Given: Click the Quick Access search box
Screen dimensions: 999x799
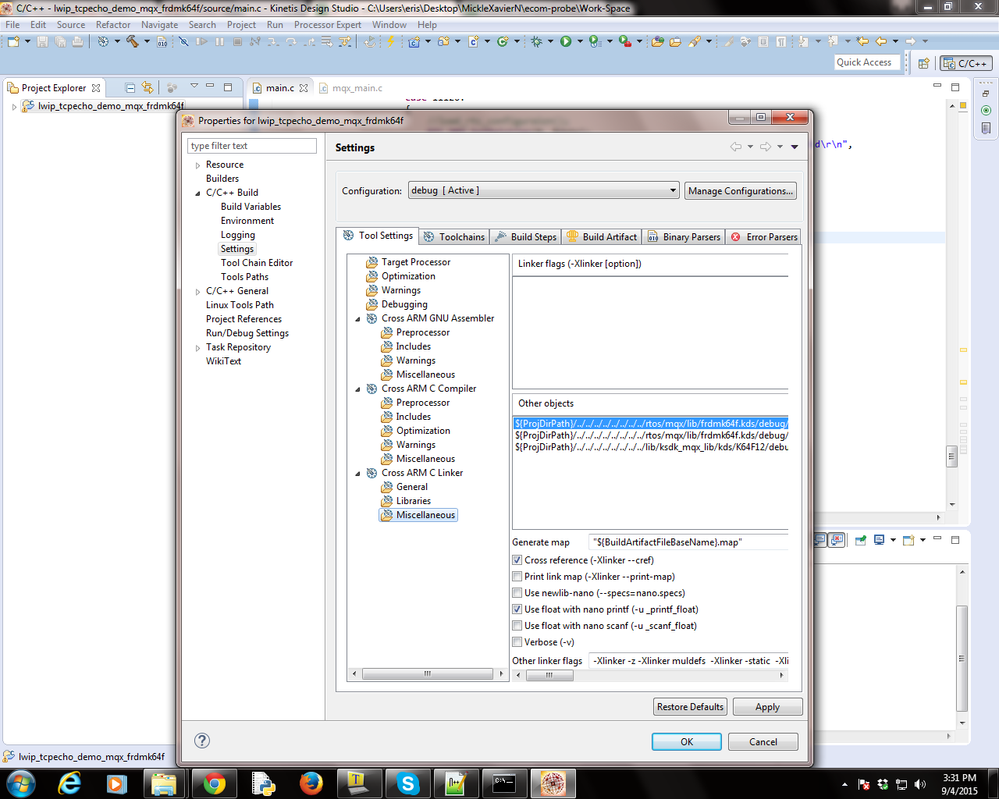Looking at the screenshot, I should [x=867, y=62].
